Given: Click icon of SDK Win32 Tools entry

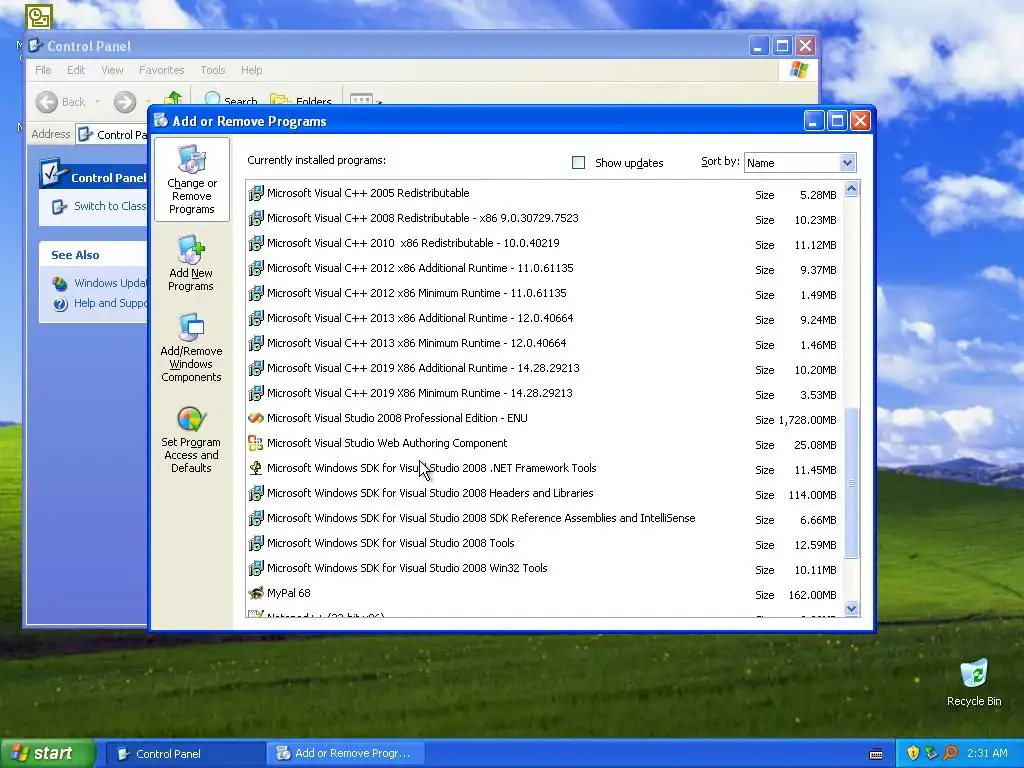Looking at the screenshot, I should (255, 568).
